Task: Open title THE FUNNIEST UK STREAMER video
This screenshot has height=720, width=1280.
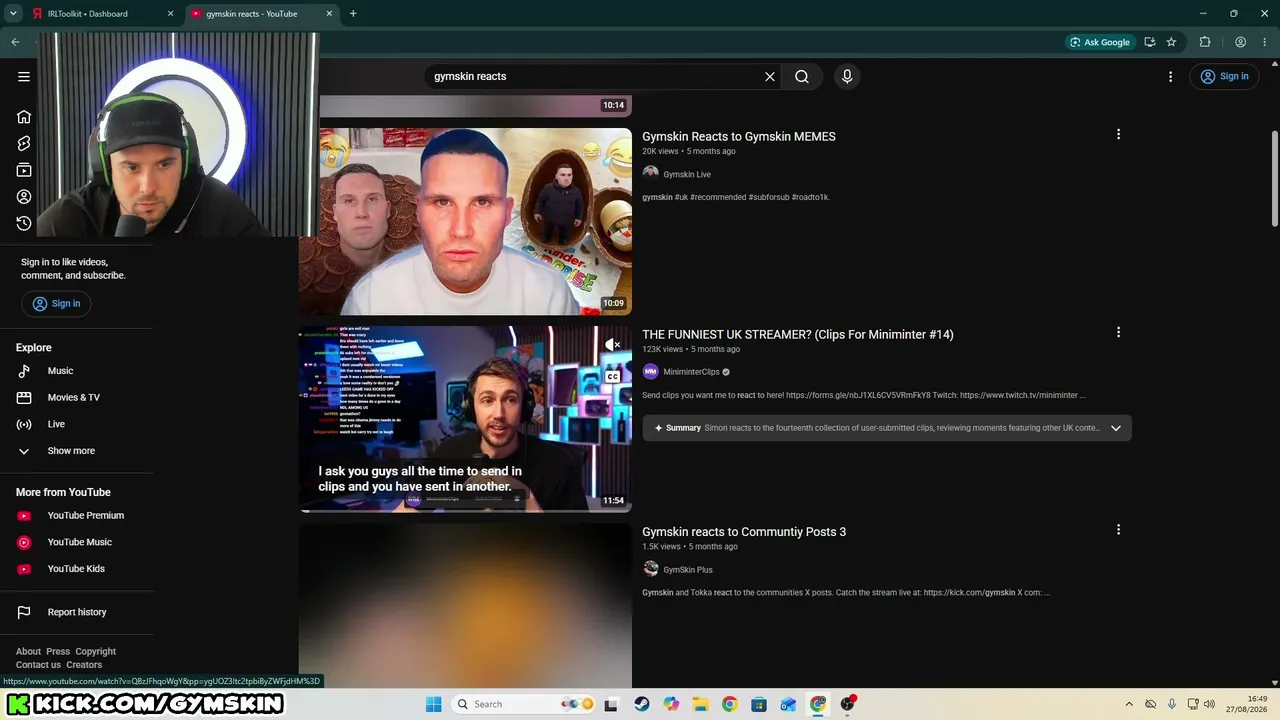Action: click(798, 335)
